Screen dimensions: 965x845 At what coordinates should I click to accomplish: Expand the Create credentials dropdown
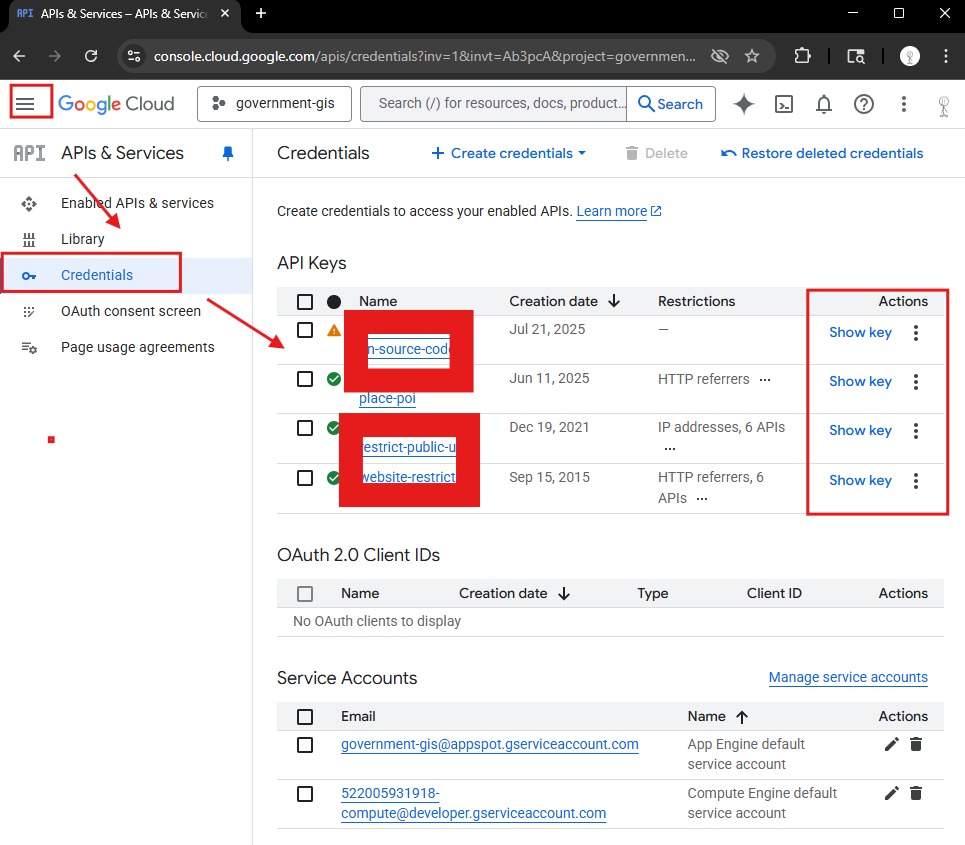point(508,153)
